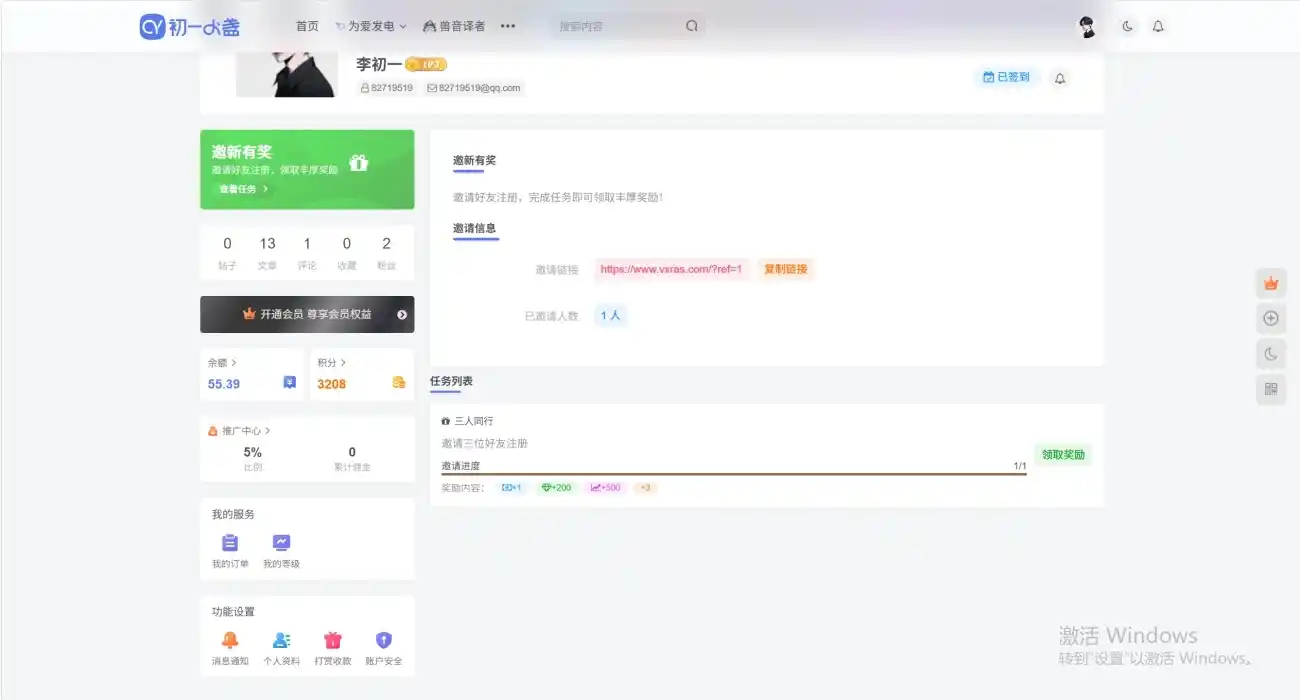Select the 个人资料 profile icon
The image size is (1300, 700).
click(x=281, y=640)
